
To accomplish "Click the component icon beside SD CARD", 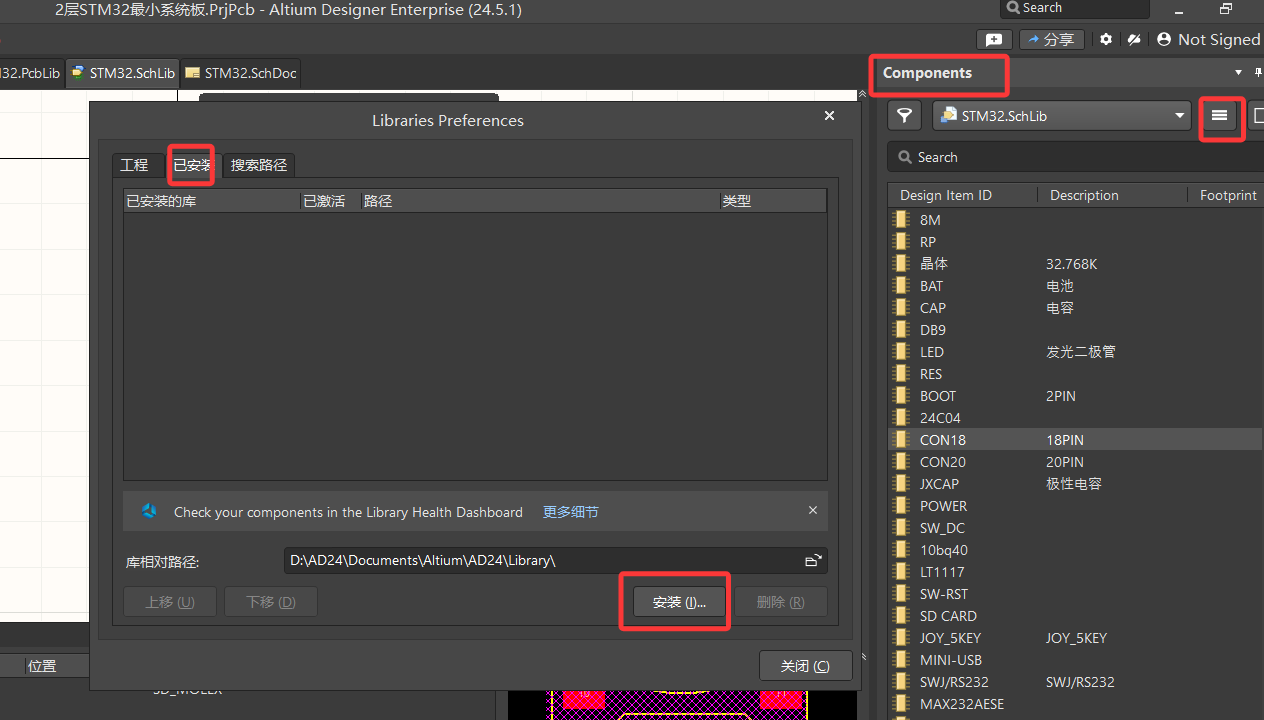I will tap(901, 615).
